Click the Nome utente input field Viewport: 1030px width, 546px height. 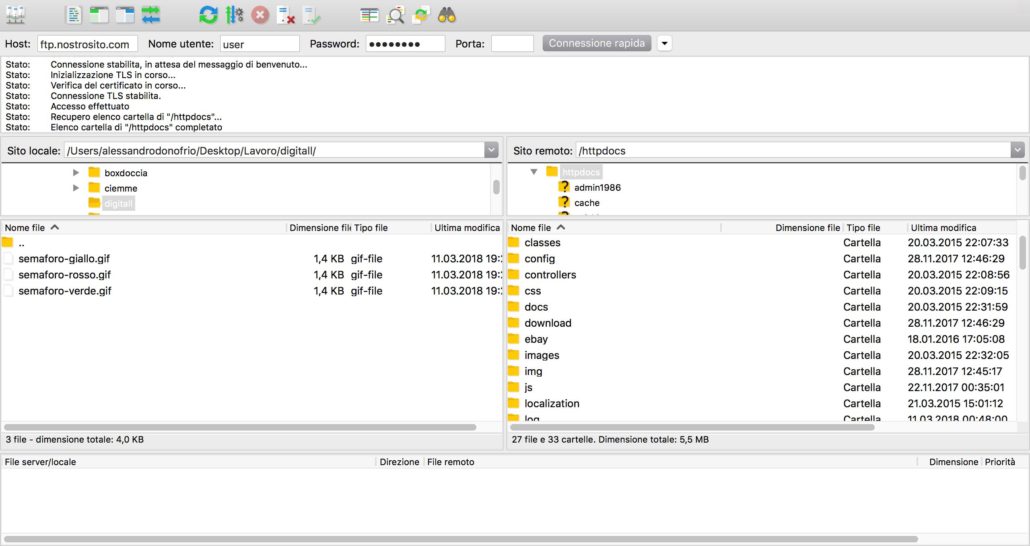click(x=259, y=44)
